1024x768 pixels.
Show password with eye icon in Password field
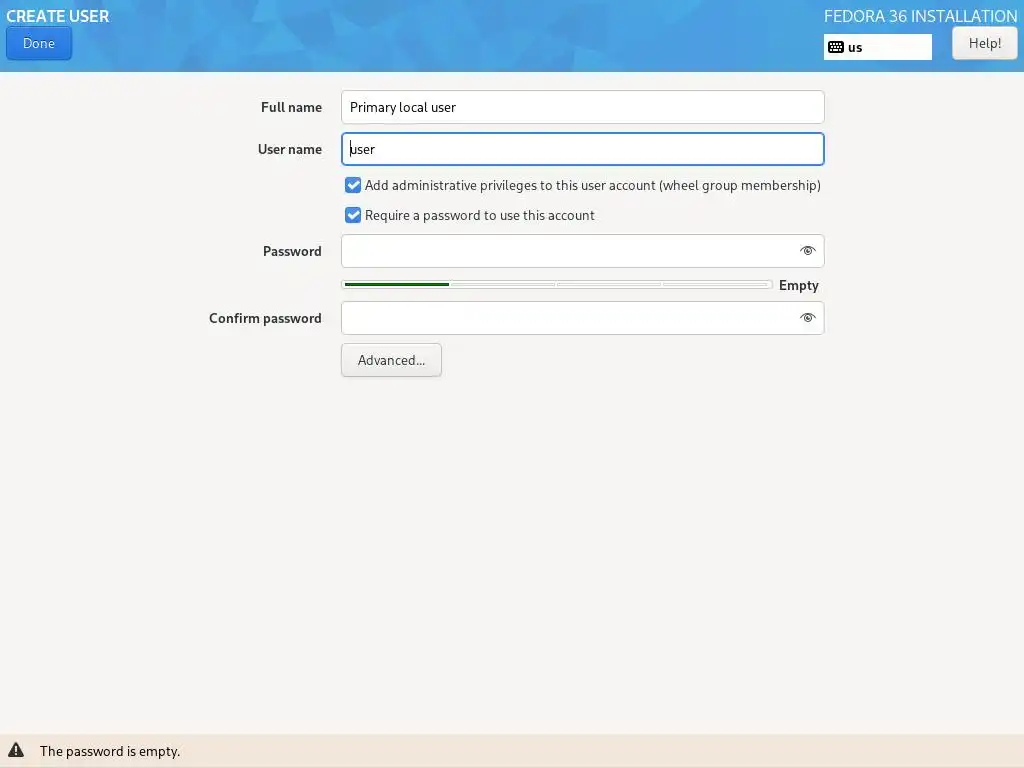(x=807, y=251)
